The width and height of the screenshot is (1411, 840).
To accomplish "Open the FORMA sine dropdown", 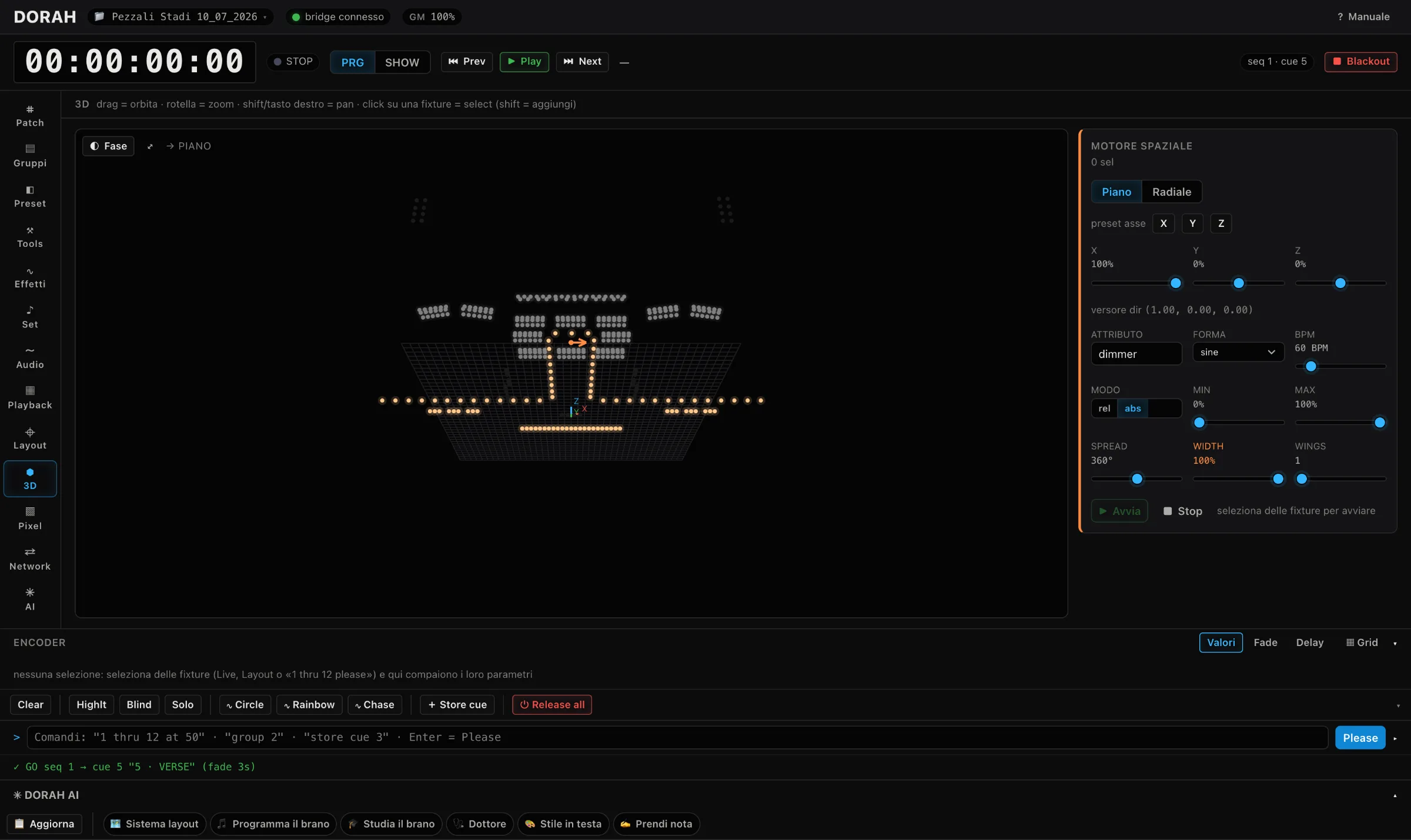I will (1238, 352).
